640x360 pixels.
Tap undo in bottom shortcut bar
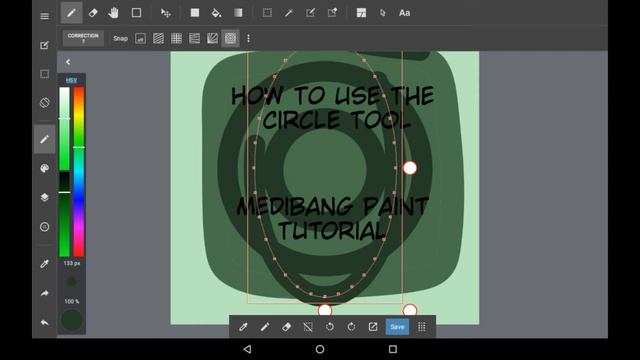point(330,327)
